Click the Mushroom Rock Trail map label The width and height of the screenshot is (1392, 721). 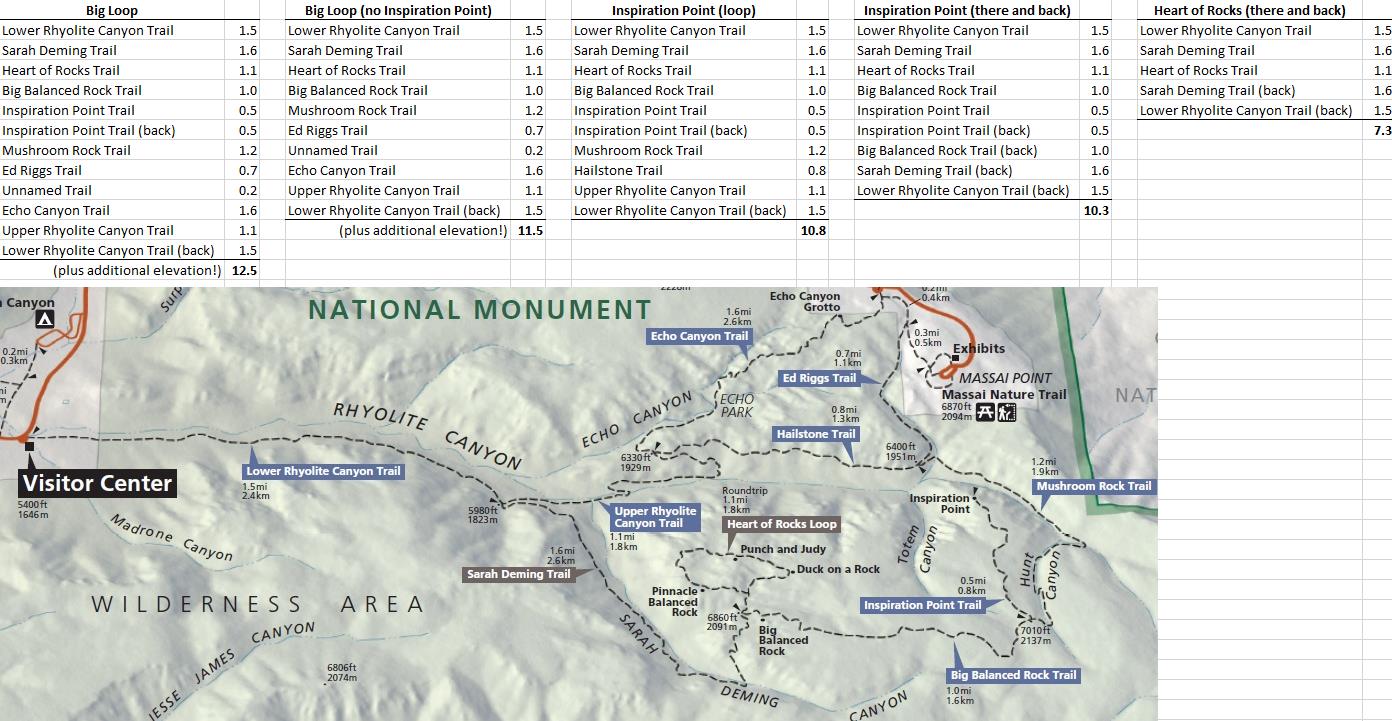(x=1093, y=486)
